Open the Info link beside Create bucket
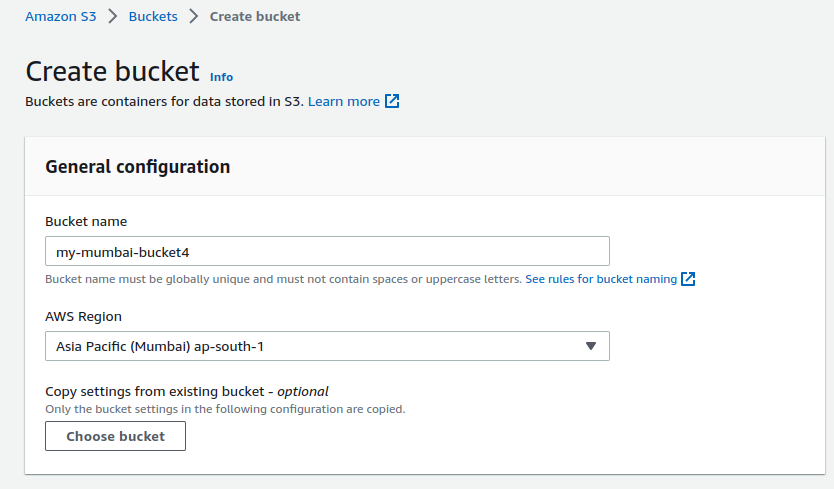The image size is (834, 489). [x=221, y=77]
